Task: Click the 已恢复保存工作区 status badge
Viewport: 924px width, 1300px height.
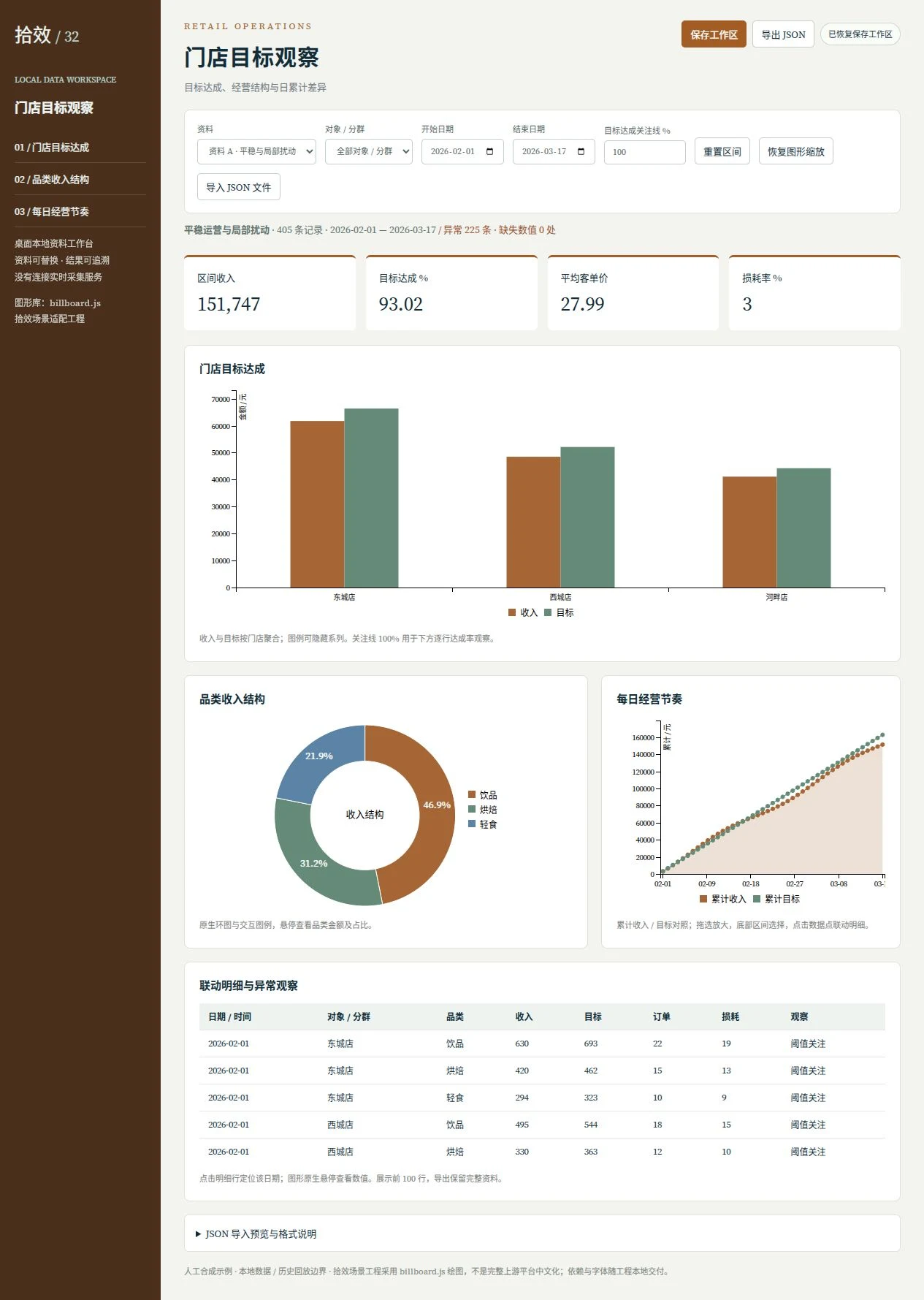Action: (x=860, y=34)
